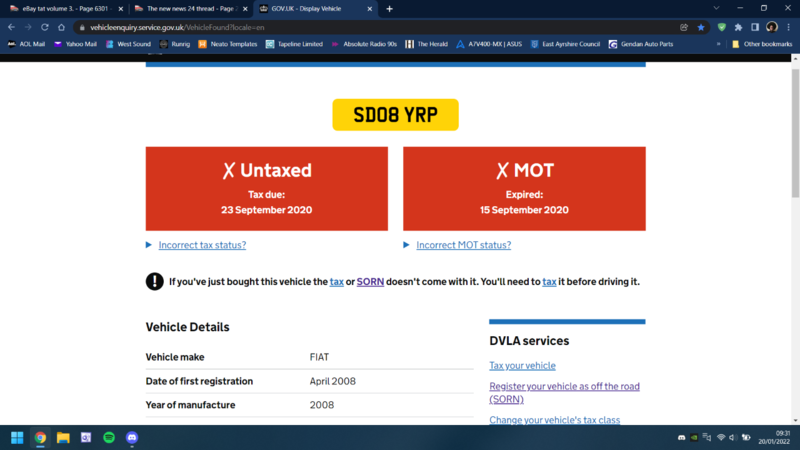Viewport: 800px width, 450px height.
Task: Open the 'Tax your vehicle' link
Action: coord(522,366)
